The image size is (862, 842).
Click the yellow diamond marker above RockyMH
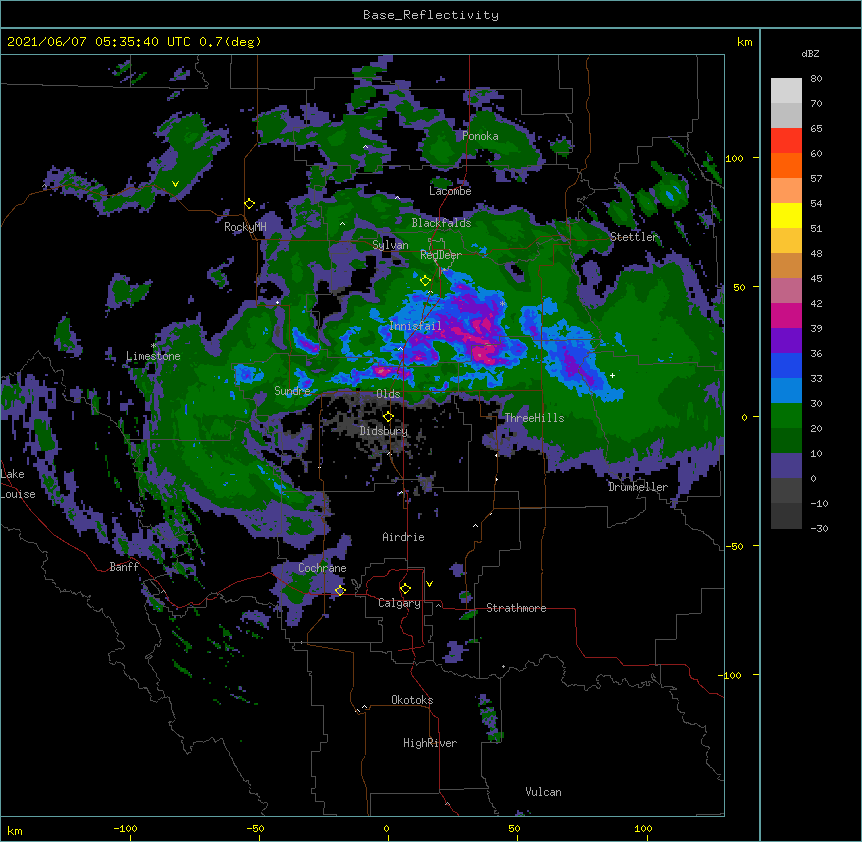click(250, 204)
